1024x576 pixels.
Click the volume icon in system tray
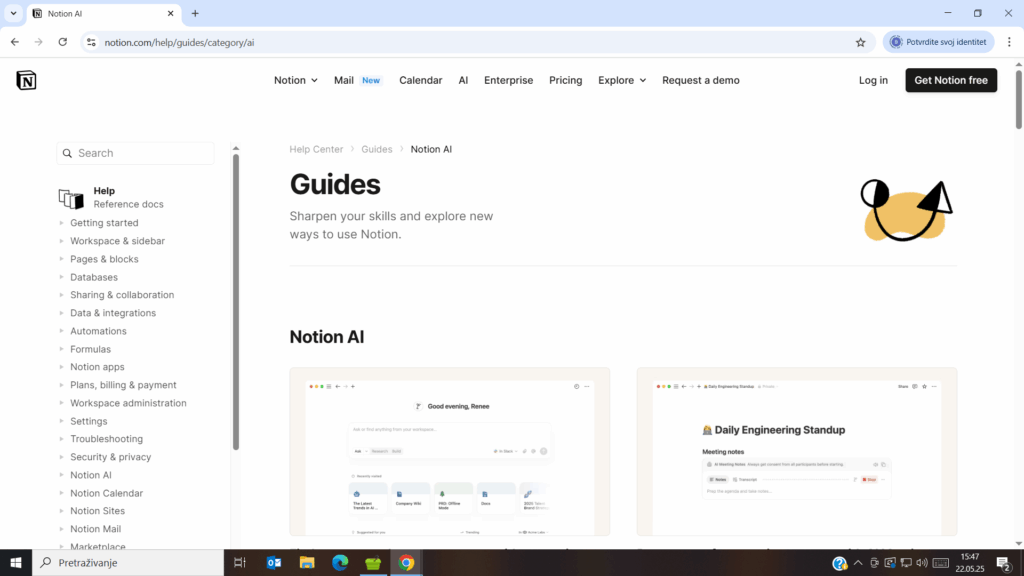click(922, 562)
